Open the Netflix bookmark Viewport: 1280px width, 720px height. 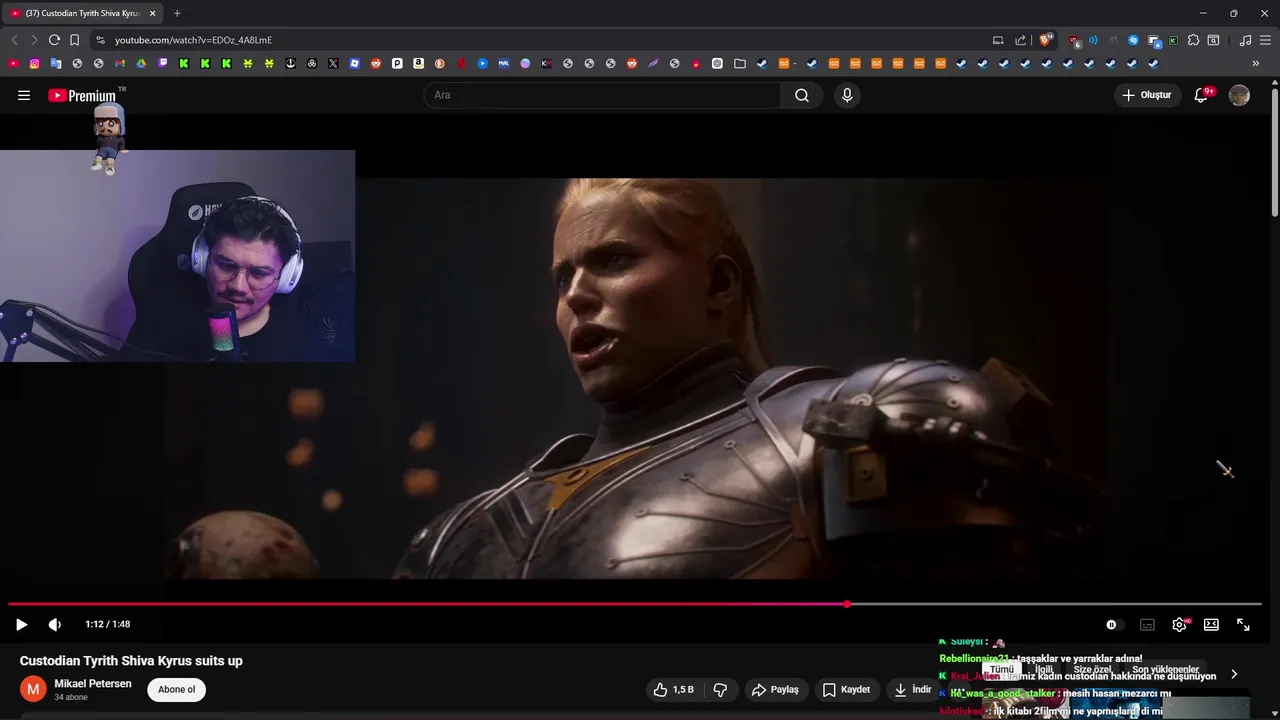click(461, 63)
